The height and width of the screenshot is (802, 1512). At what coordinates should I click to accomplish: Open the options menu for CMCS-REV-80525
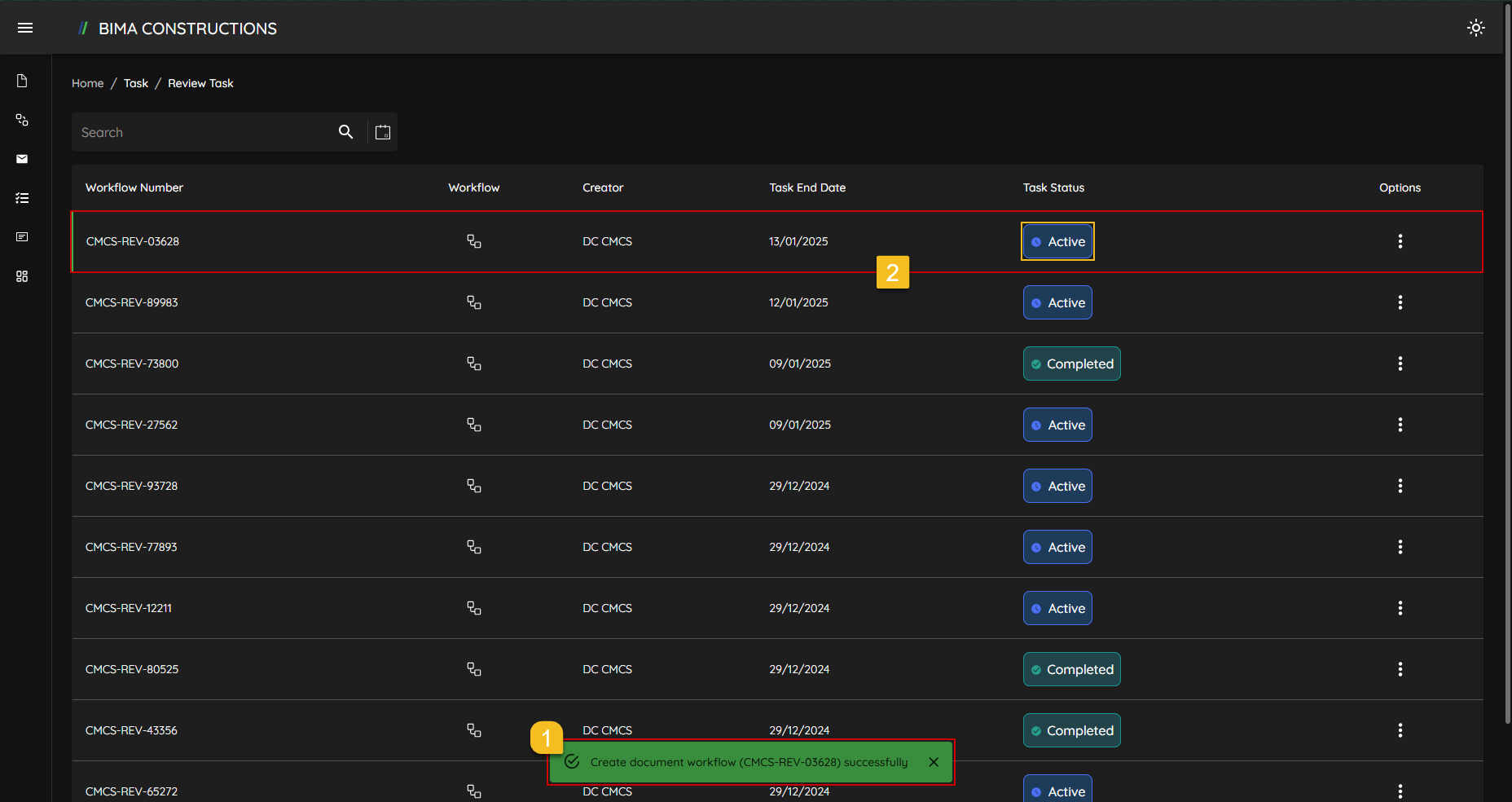click(x=1400, y=669)
